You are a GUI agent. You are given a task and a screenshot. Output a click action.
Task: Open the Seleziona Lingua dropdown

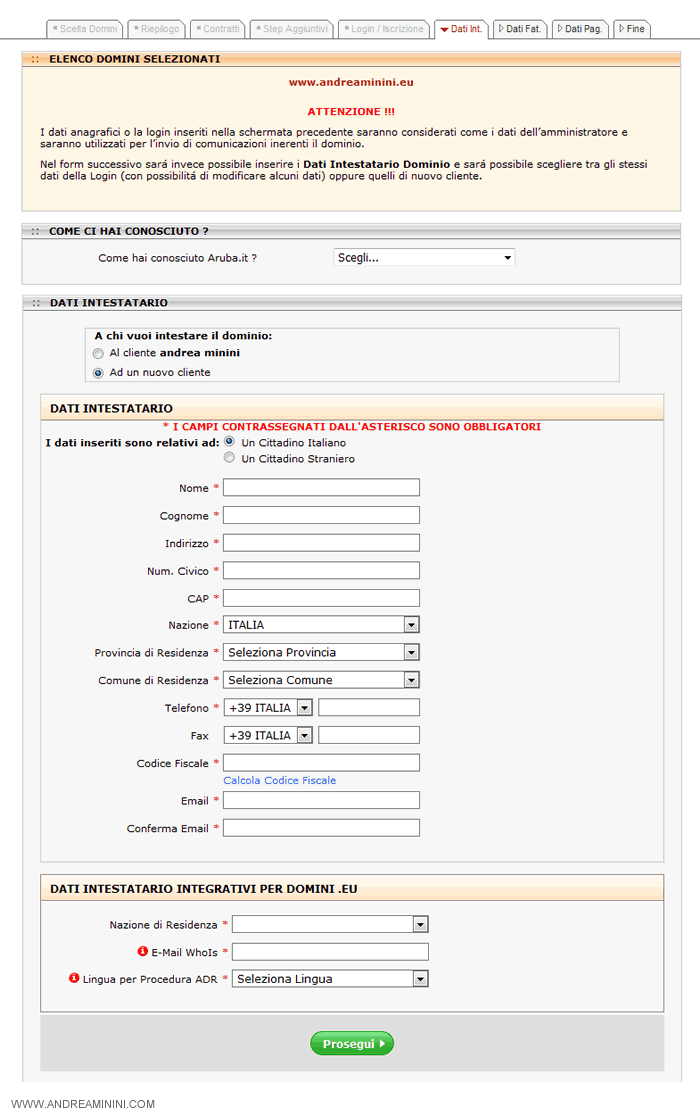click(330, 979)
